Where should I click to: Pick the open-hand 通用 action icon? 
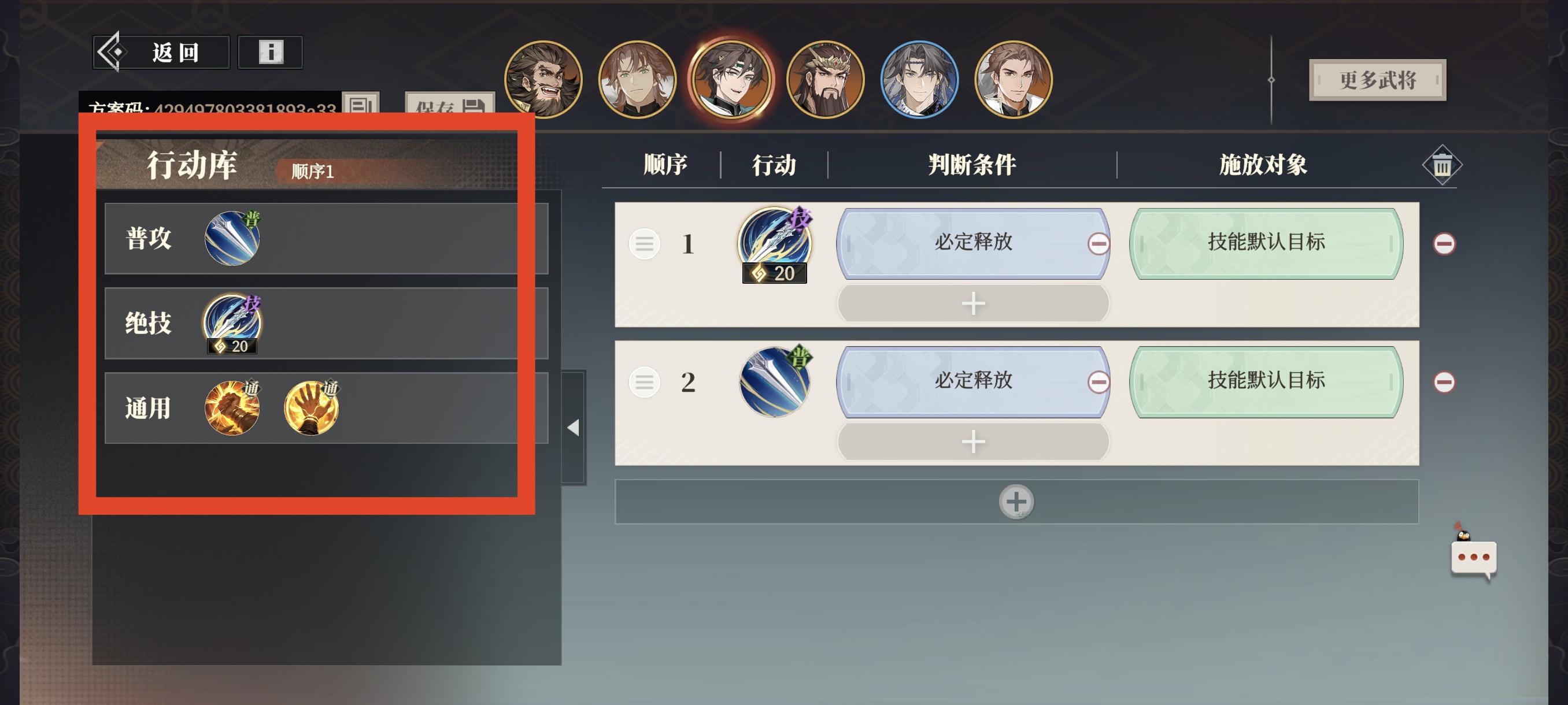tap(312, 407)
